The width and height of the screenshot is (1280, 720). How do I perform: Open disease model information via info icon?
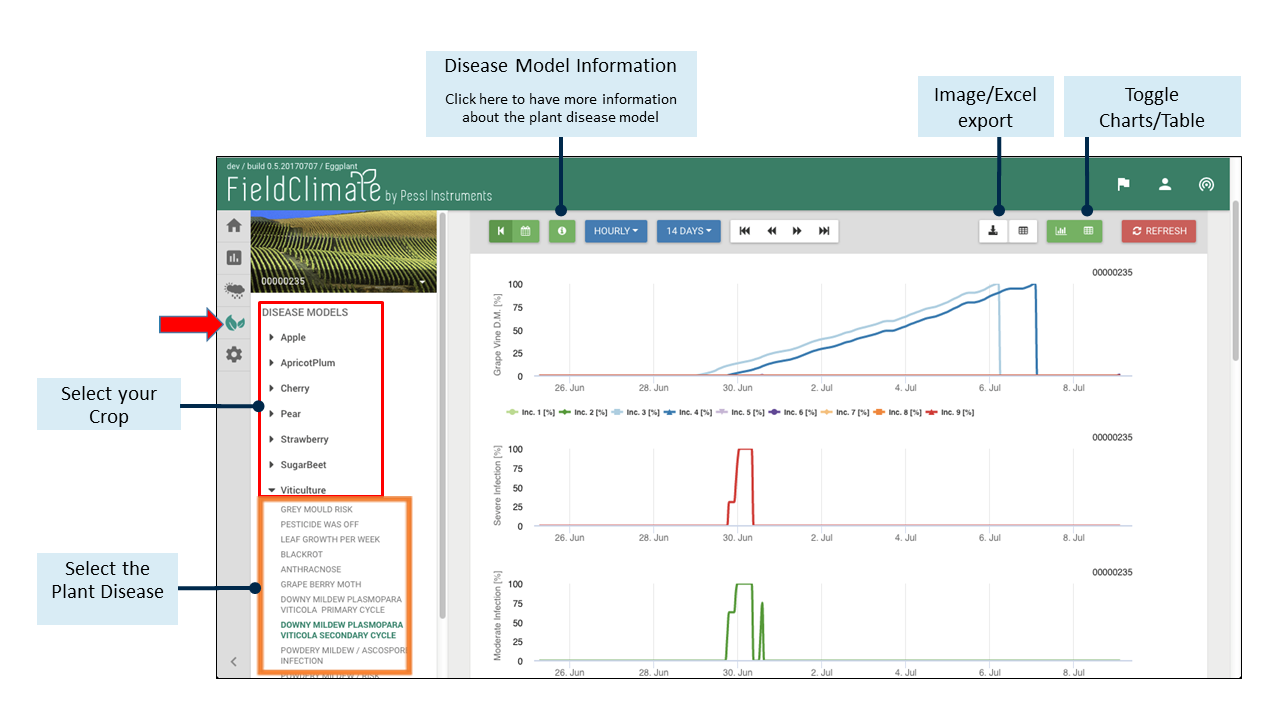pyautogui.click(x=562, y=231)
